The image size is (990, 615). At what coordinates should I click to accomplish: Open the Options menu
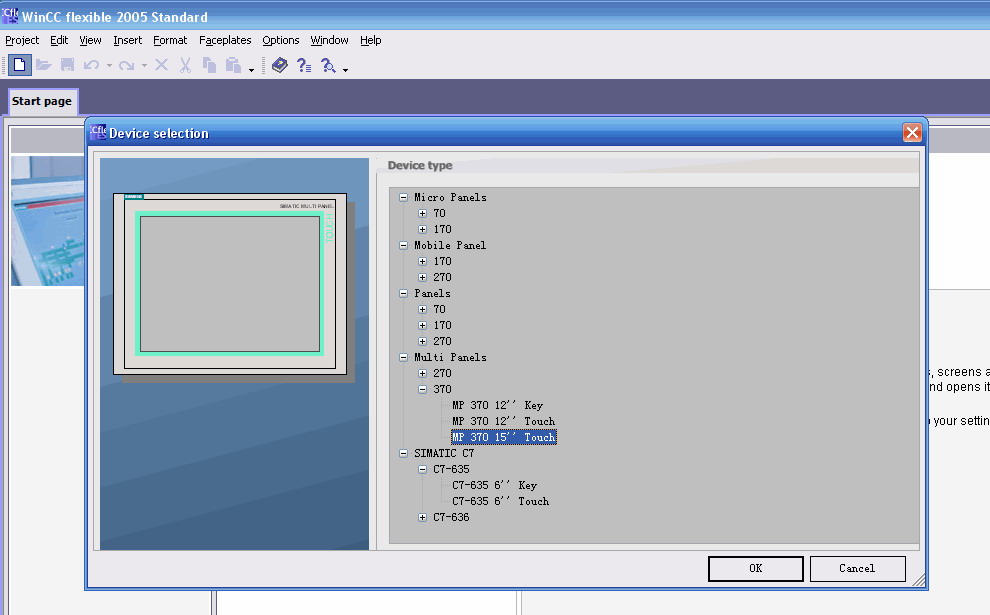(281, 40)
